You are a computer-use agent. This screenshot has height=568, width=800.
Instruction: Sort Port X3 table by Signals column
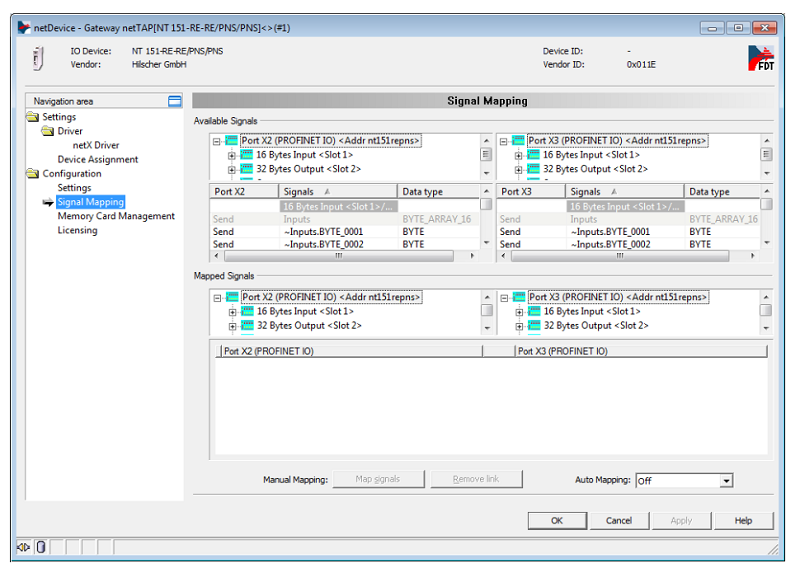click(624, 192)
